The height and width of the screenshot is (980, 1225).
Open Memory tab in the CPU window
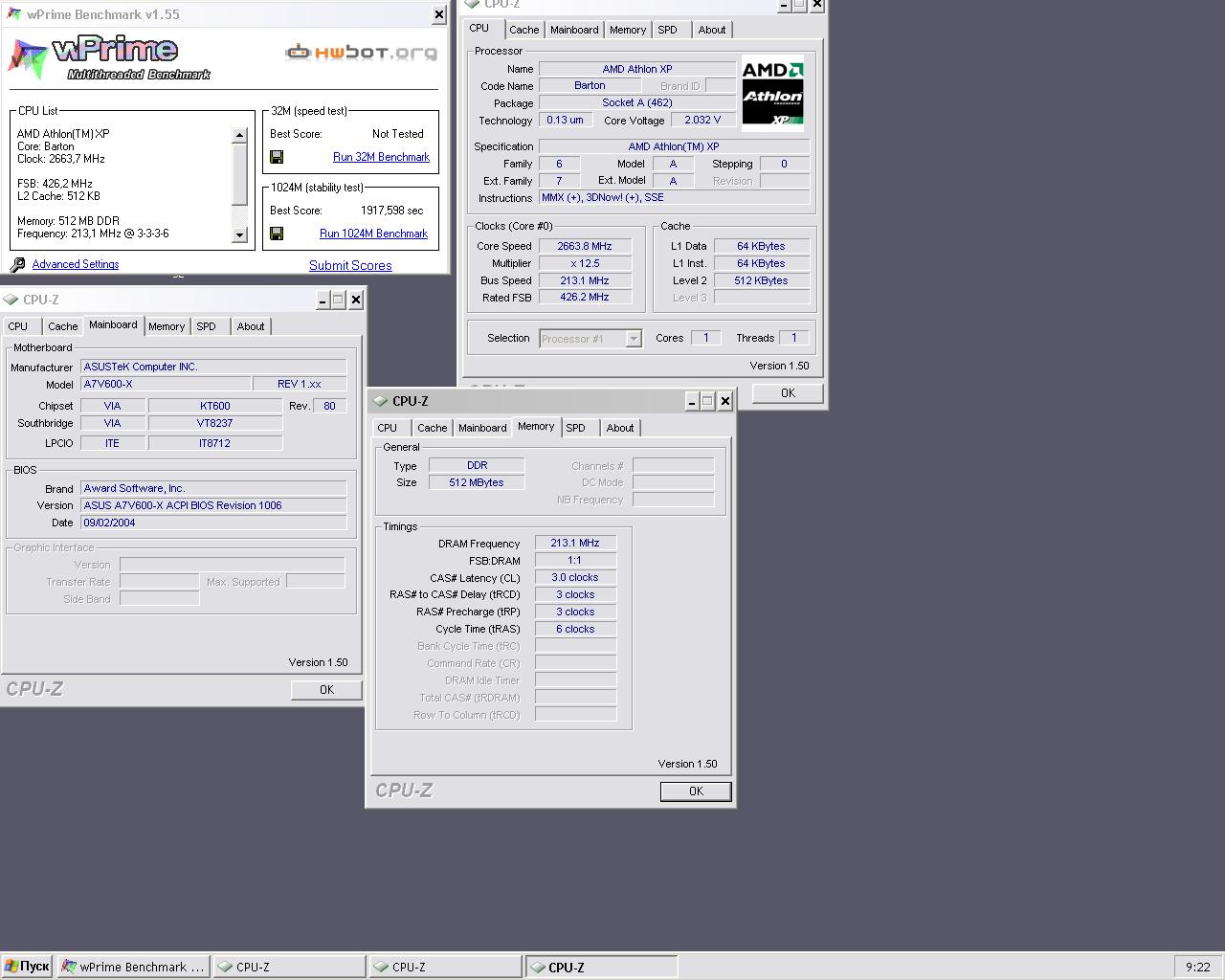coord(628,30)
